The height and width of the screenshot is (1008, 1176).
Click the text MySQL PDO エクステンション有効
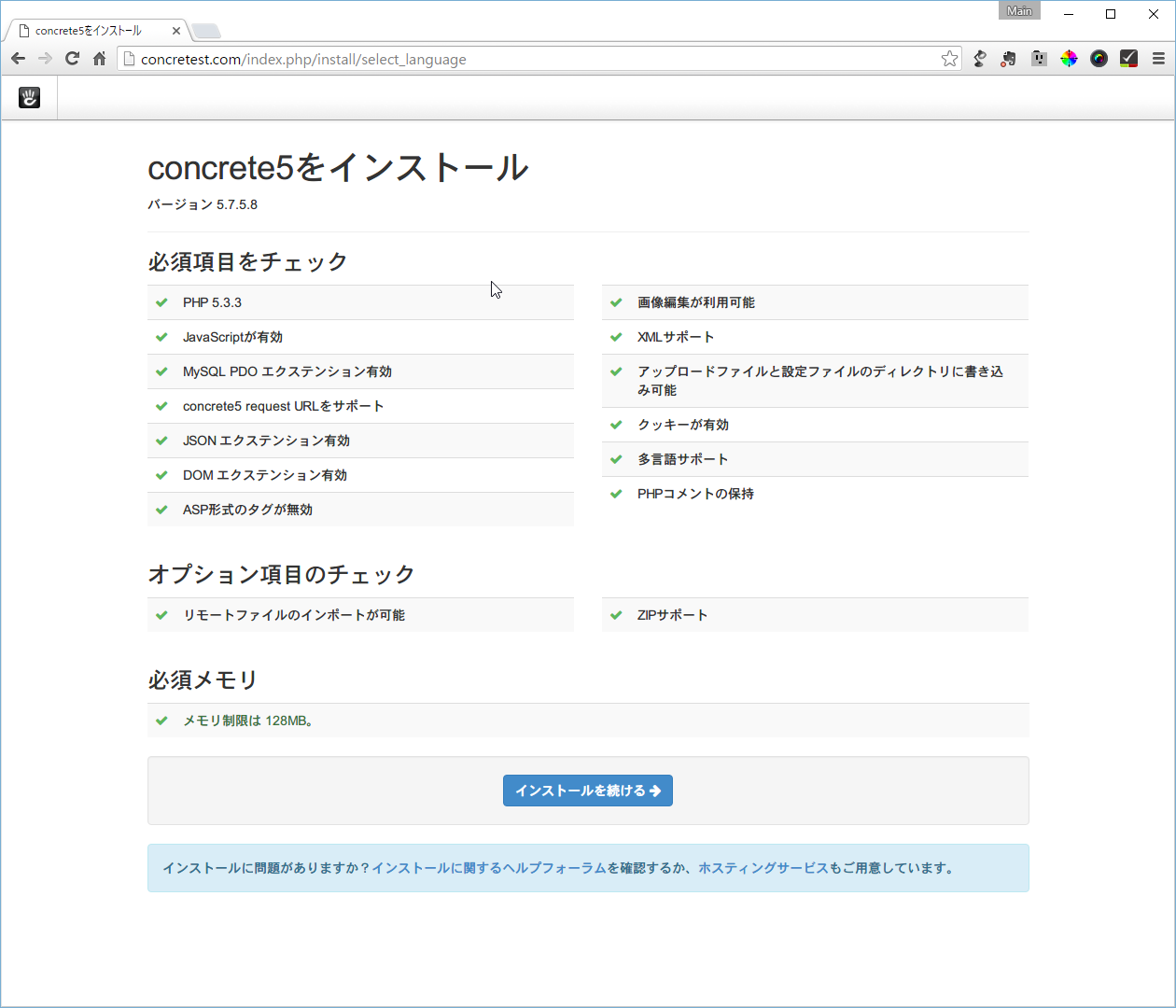pos(287,371)
